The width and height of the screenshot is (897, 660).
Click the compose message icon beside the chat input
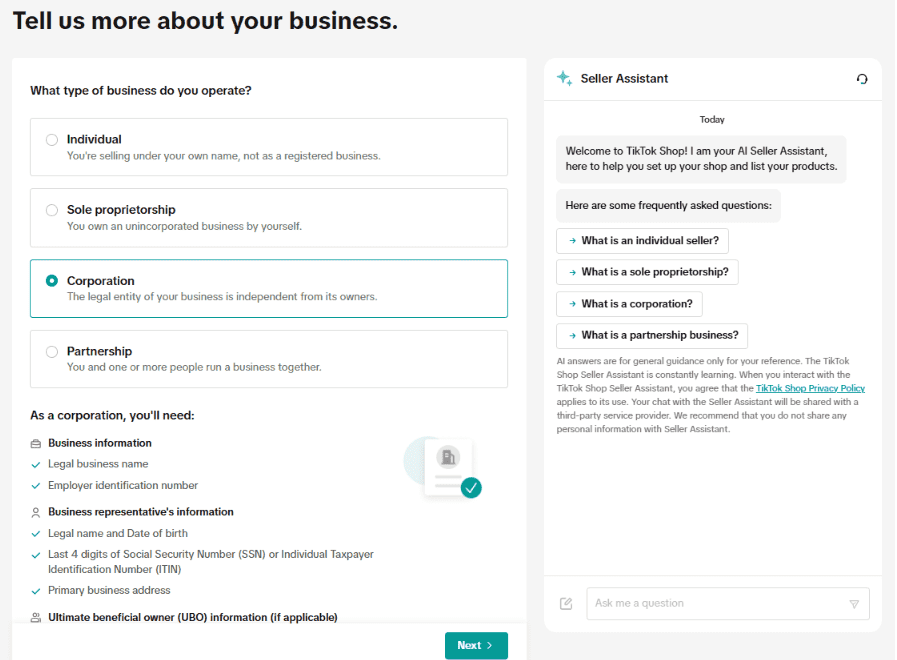point(566,603)
